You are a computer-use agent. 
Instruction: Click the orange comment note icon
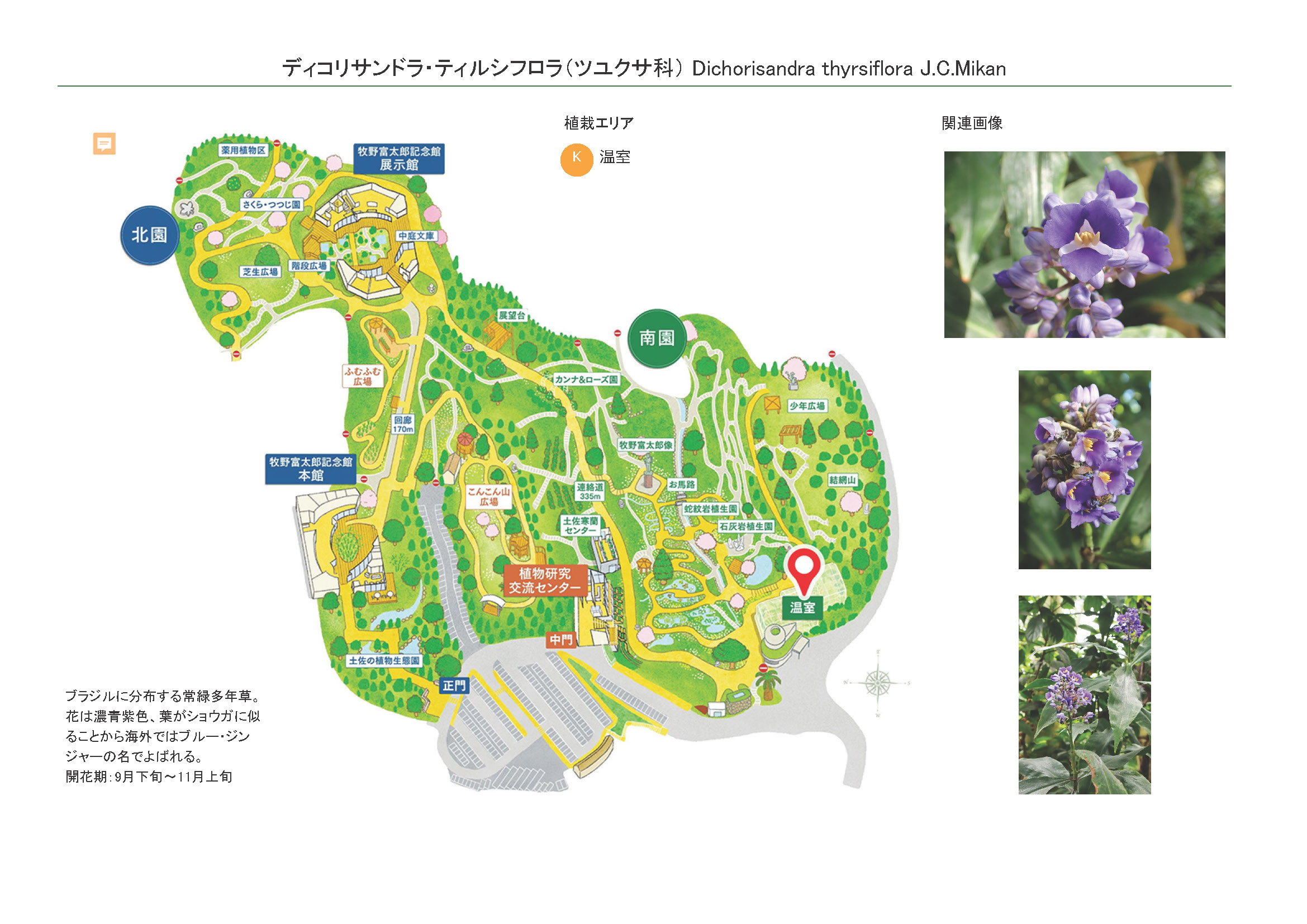[x=104, y=144]
